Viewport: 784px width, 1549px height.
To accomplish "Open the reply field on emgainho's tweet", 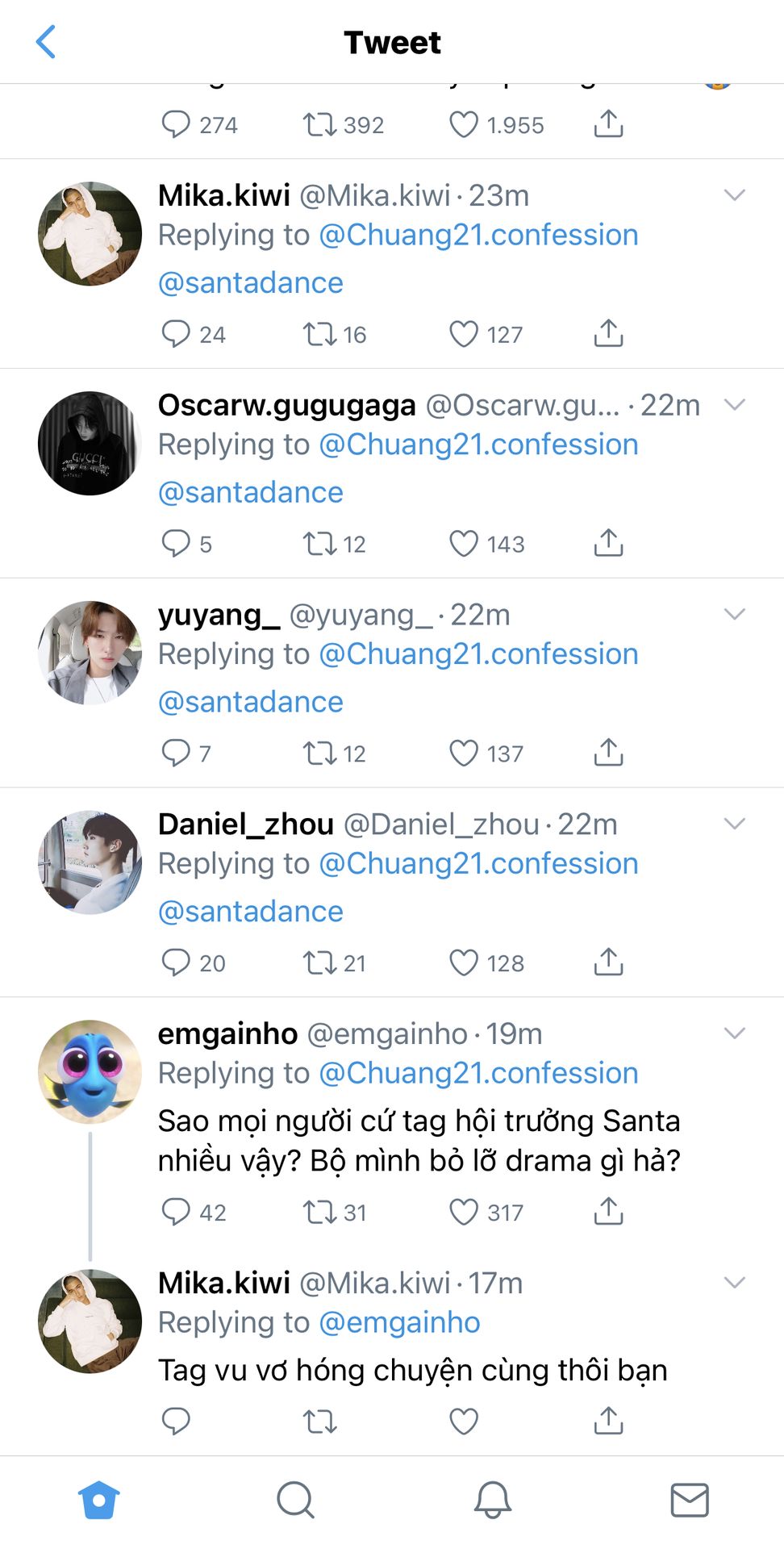I will click(x=176, y=1212).
